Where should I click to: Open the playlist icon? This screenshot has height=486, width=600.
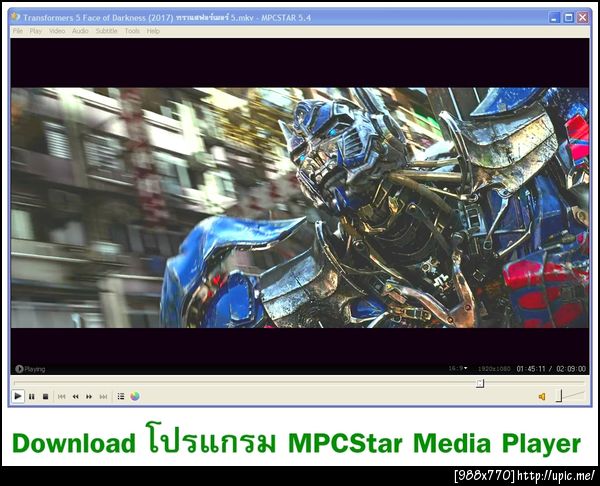121,396
